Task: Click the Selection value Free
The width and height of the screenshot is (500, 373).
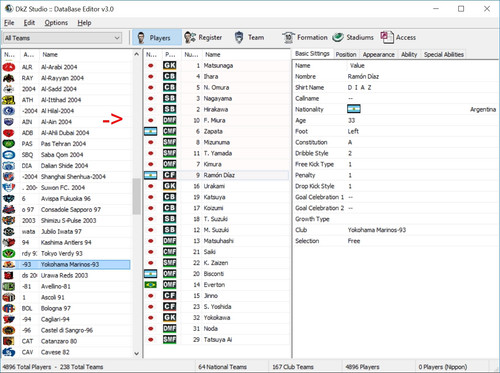Action: pyautogui.click(x=354, y=241)
